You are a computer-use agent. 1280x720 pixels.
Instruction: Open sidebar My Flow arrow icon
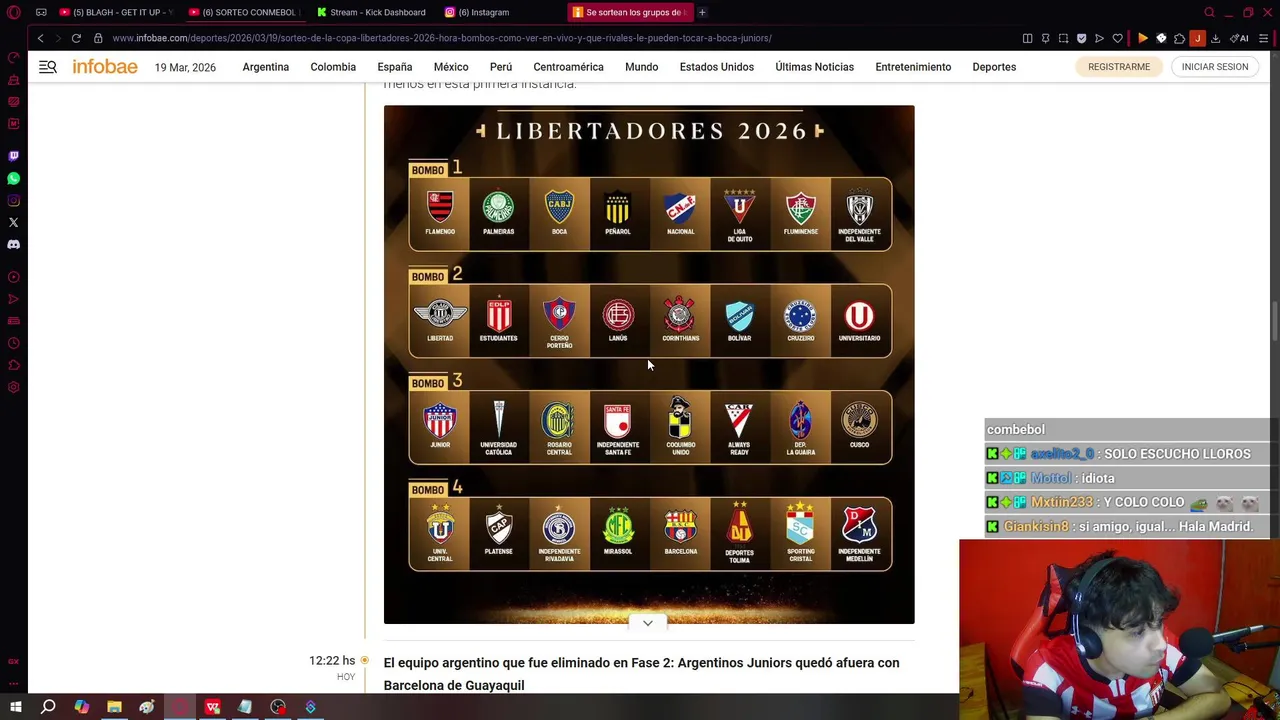pos(14,299)
